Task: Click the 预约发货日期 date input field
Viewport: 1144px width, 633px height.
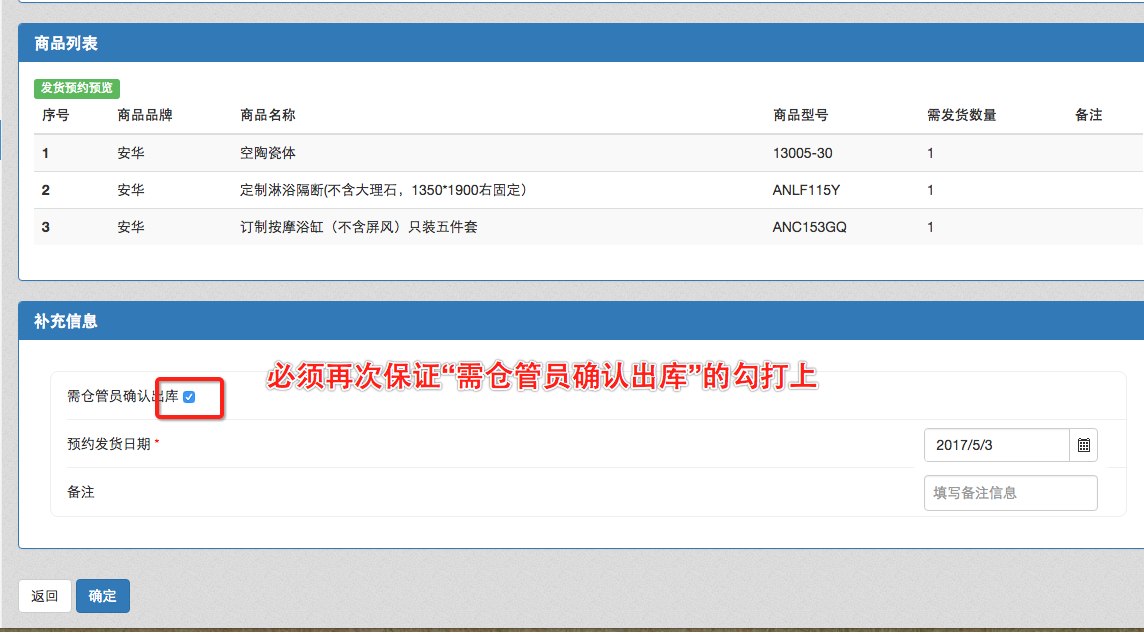Action: [997, 445]
